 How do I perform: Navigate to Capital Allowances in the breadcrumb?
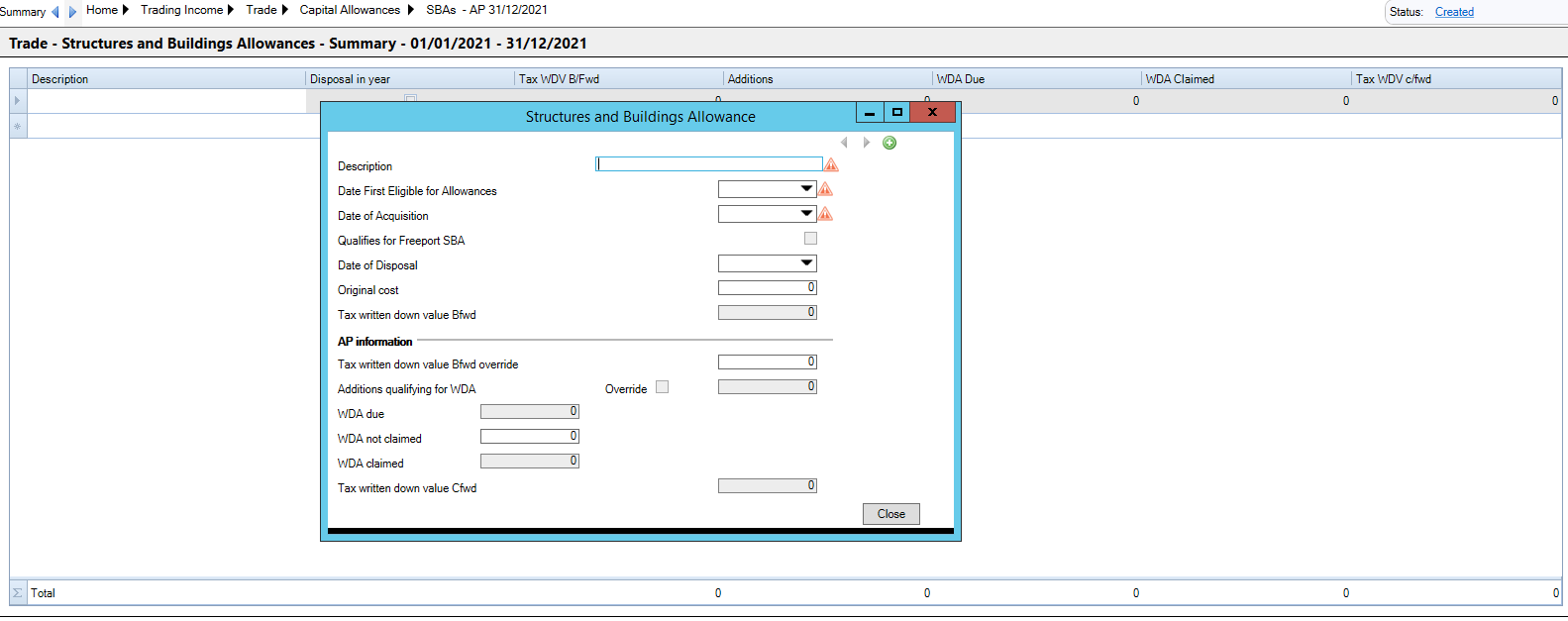tap(350, 10)
